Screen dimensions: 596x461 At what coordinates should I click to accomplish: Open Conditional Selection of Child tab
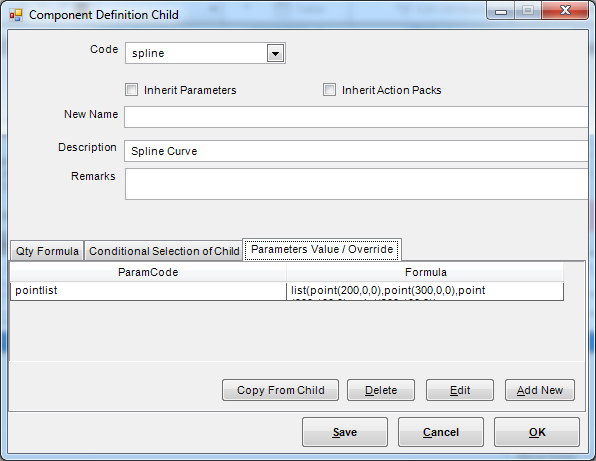(164, 251)
